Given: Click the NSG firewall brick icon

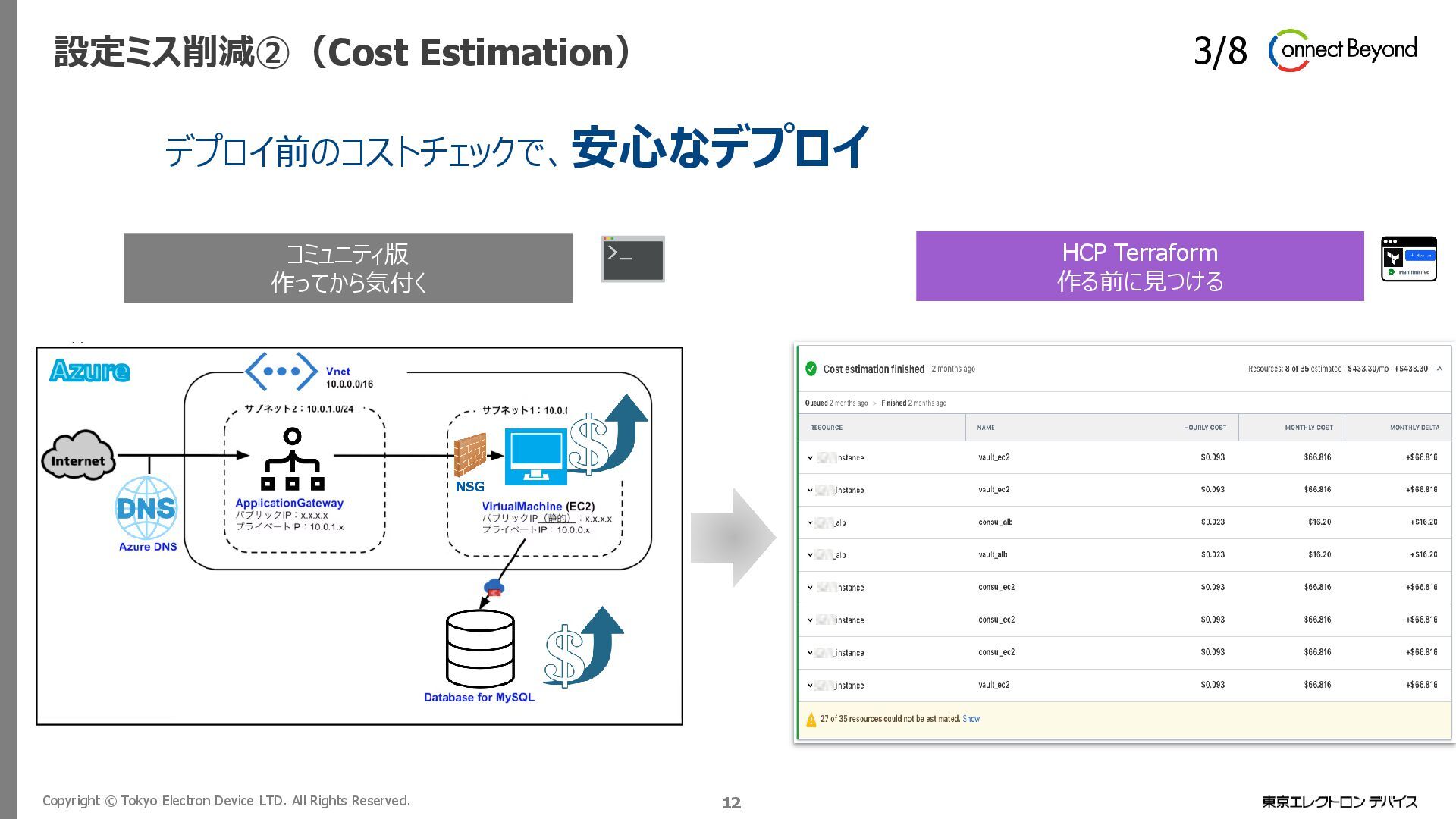Looking at the screenshot, I should pyautogui.click(x=469, y=455).
